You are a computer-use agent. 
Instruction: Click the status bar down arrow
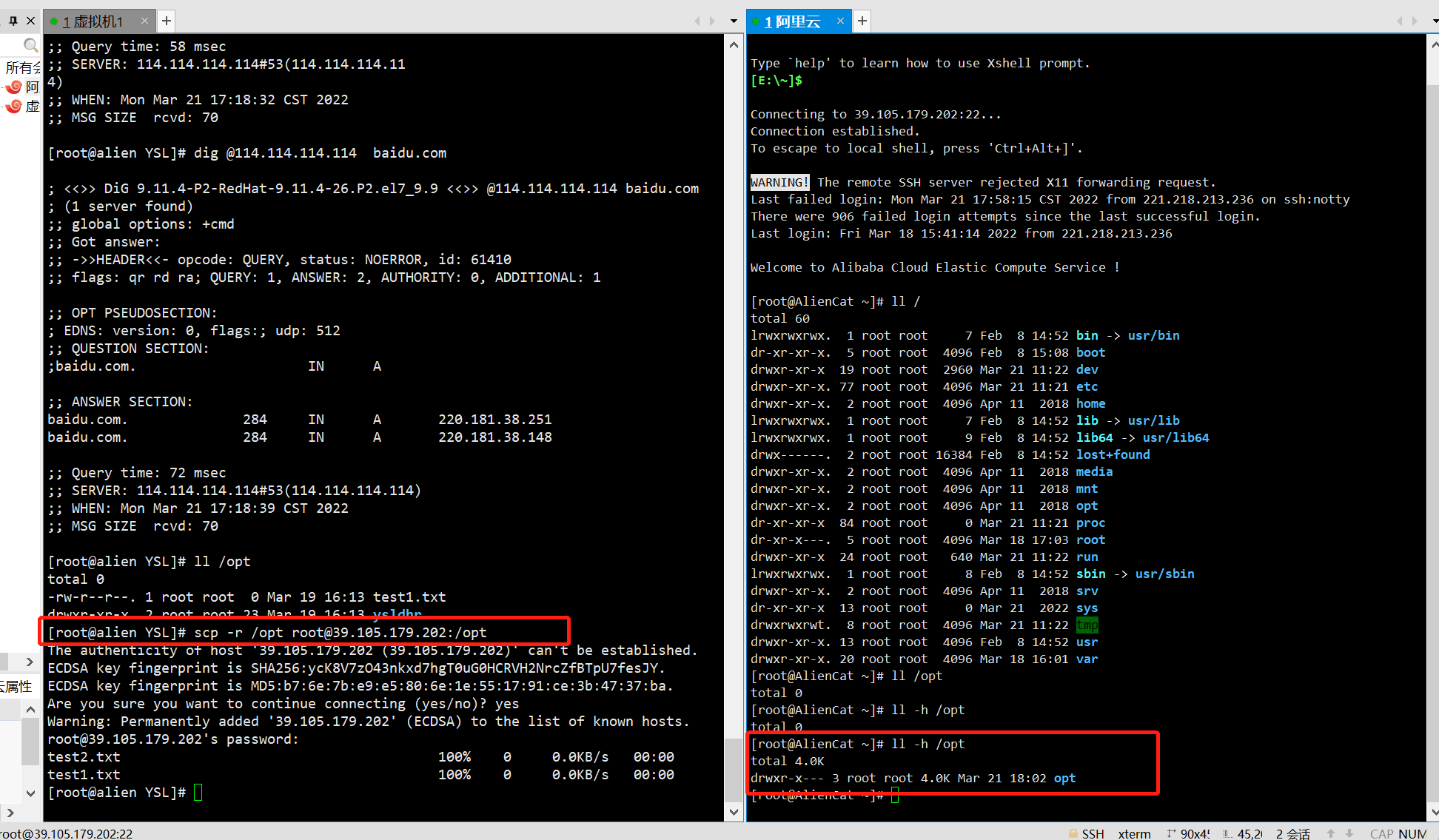point(1349,833)
